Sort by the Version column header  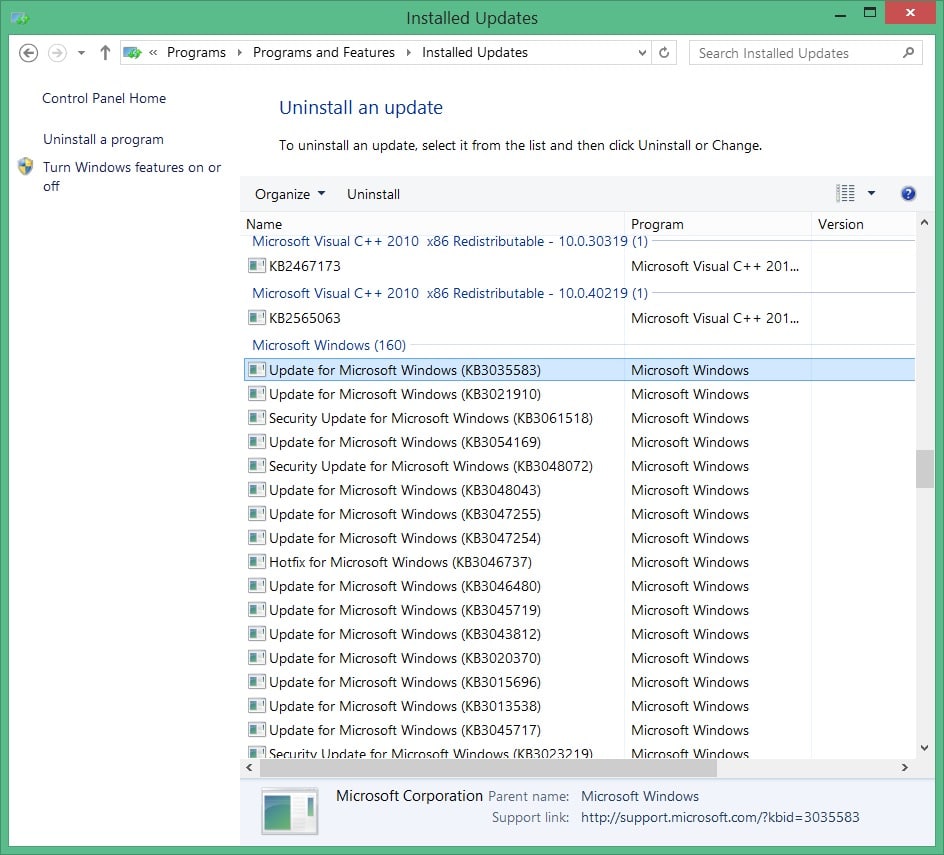(863, 224)
